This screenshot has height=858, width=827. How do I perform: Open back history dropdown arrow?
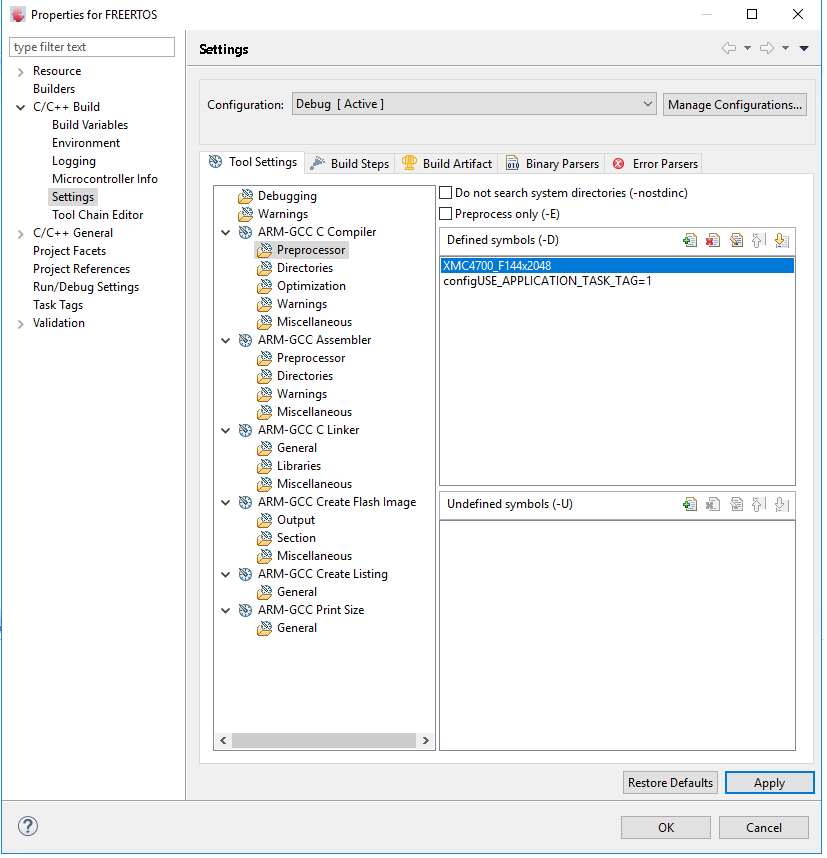(747, 48)
